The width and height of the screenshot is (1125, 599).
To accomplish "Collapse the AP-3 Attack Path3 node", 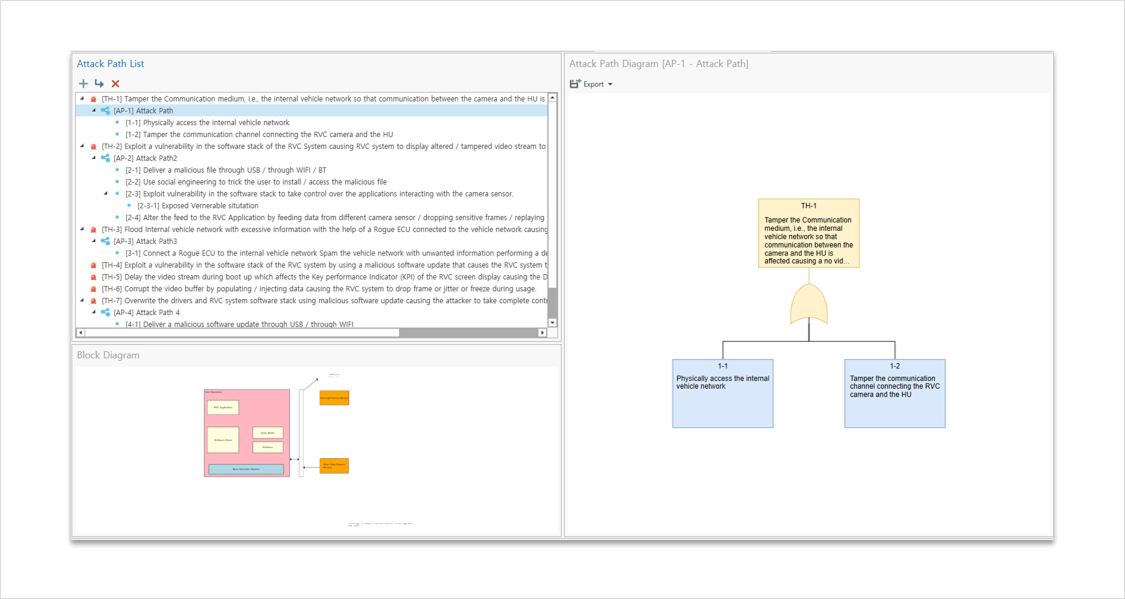I will (94, 241).
